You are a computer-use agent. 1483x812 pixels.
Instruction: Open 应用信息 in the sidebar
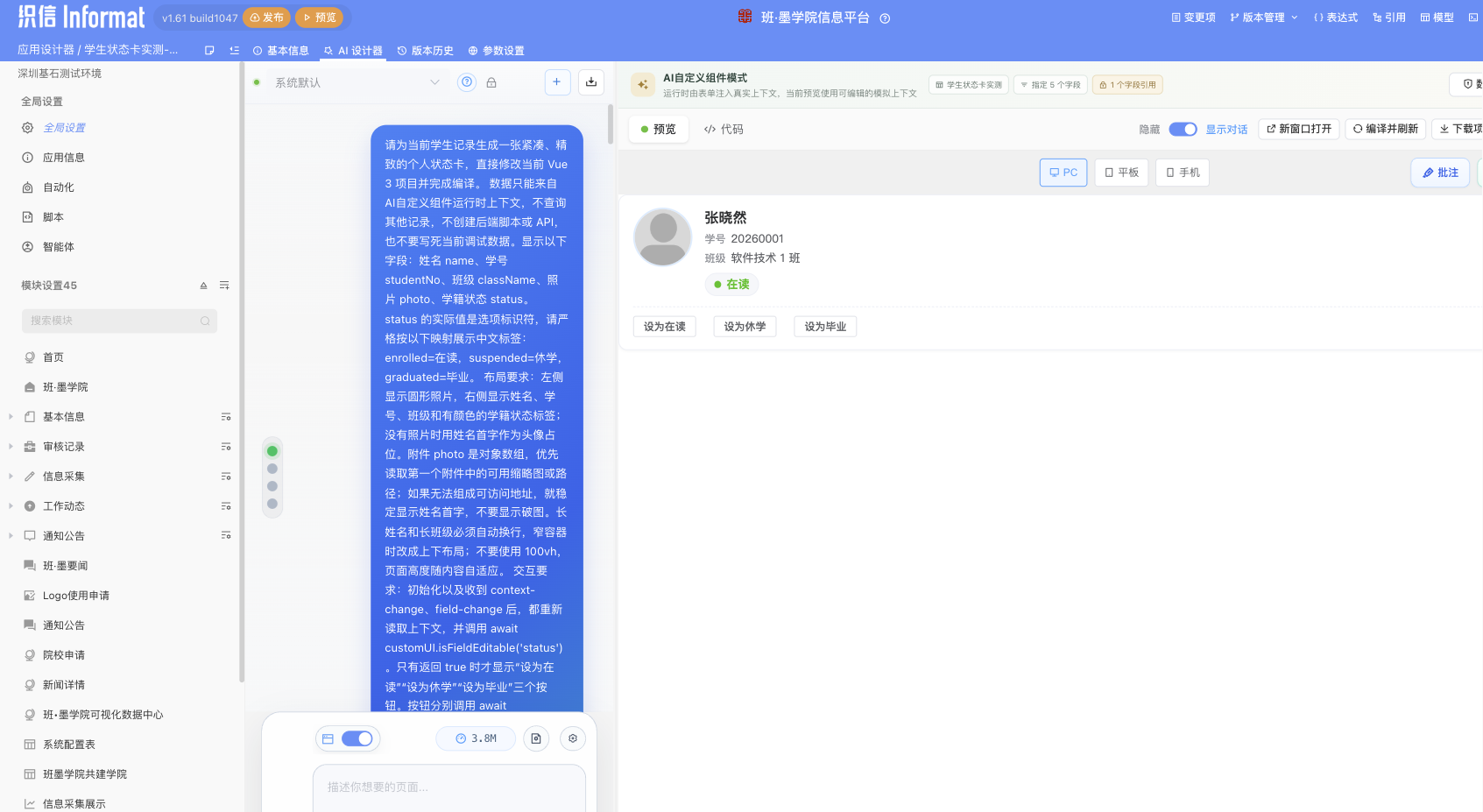click(64, 158)
